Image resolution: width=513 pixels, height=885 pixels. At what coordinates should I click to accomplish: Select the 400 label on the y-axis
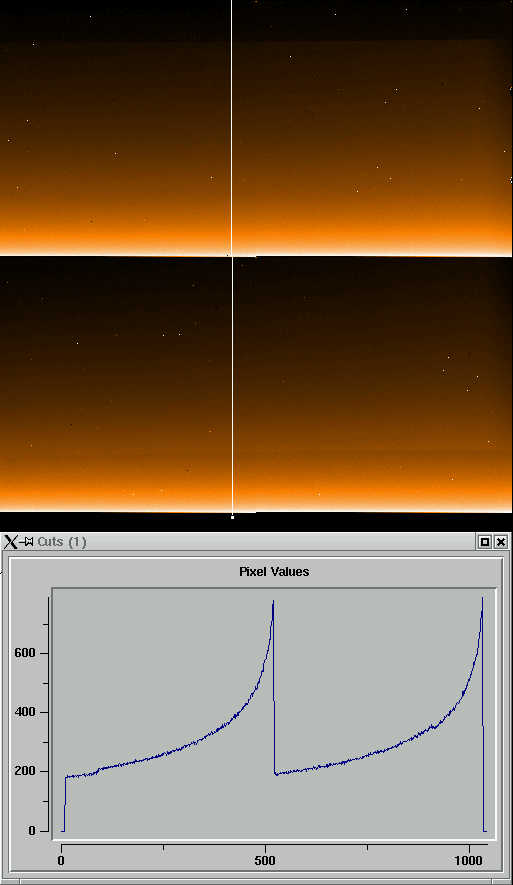(24, 712)
